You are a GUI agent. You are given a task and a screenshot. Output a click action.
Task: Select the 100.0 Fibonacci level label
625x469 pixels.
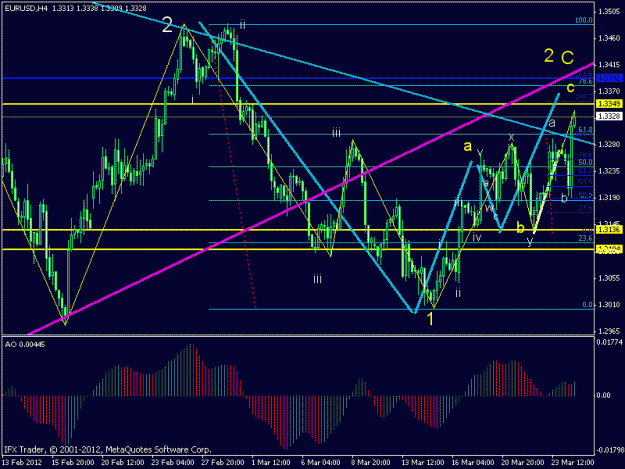coord(584,20)
